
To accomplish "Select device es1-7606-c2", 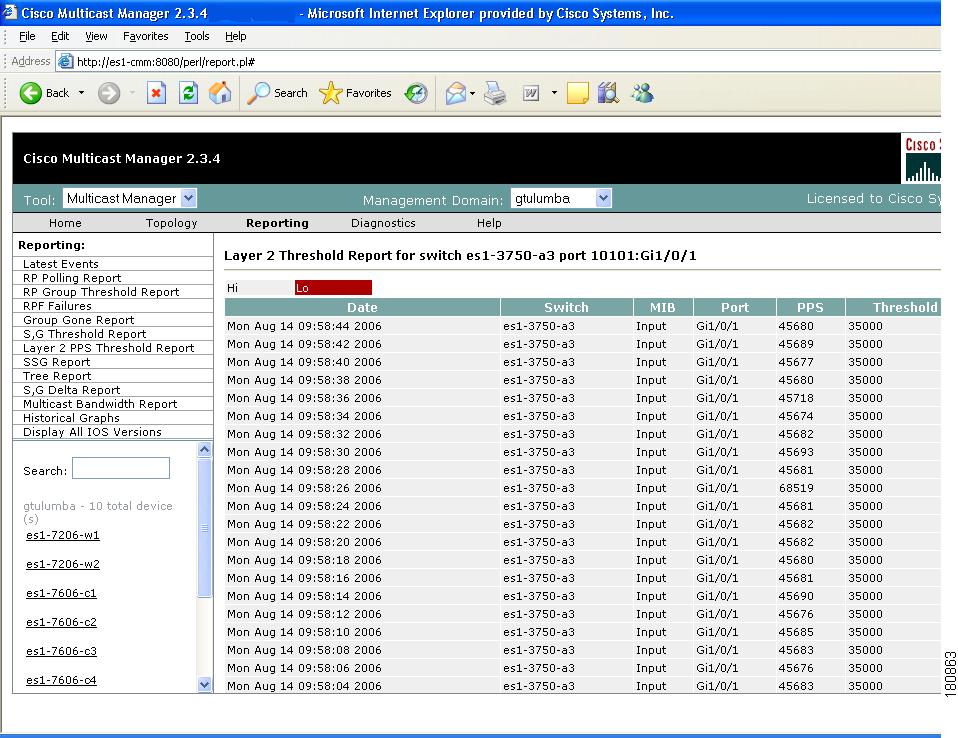I will tap(61, 622).
